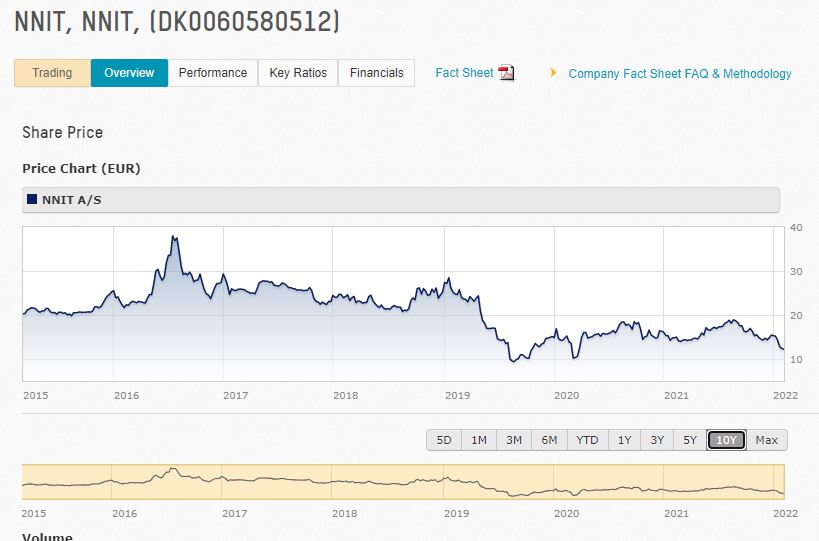Image resolution: width=819 pixels, height=541 pixels.
Task: Select the 1Y range button
Action: (x=625, y=440)
